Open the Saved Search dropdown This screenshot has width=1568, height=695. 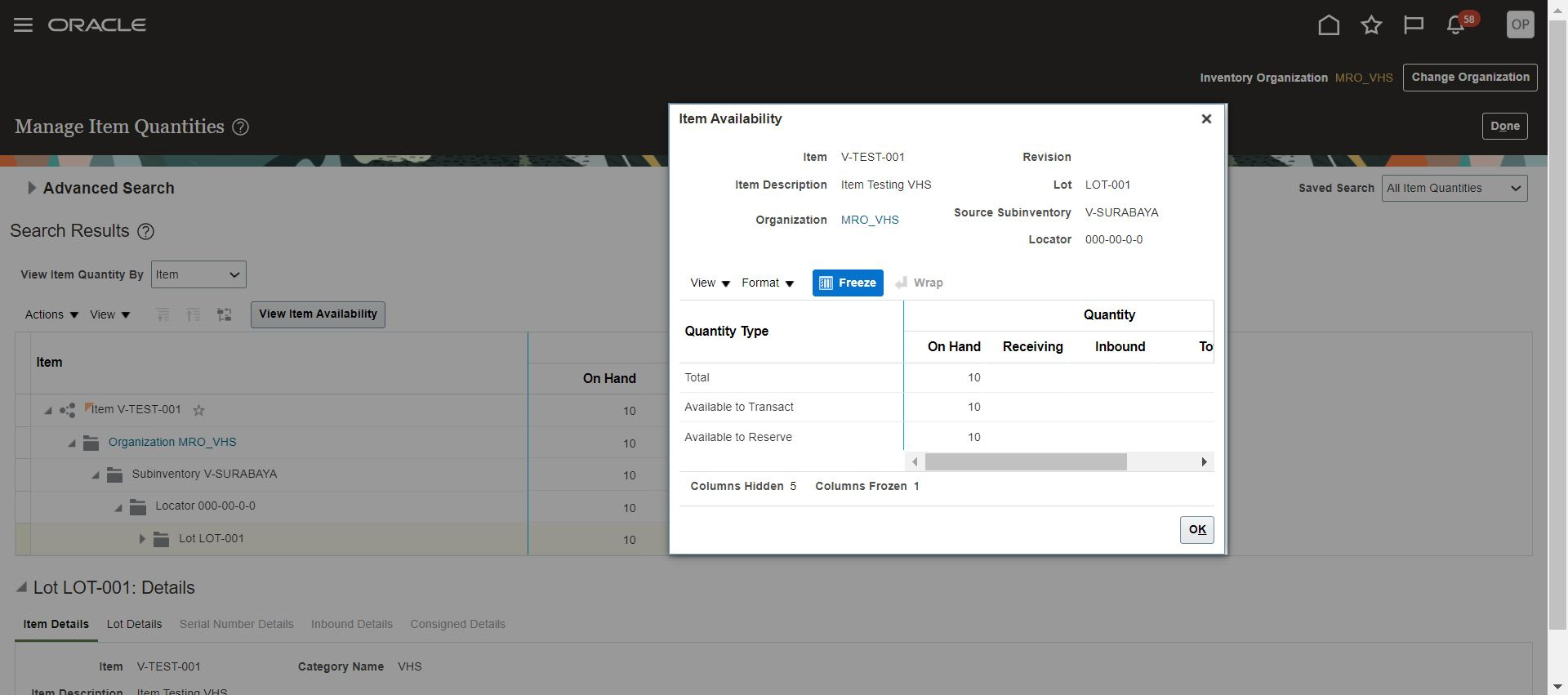[1454, 189]
